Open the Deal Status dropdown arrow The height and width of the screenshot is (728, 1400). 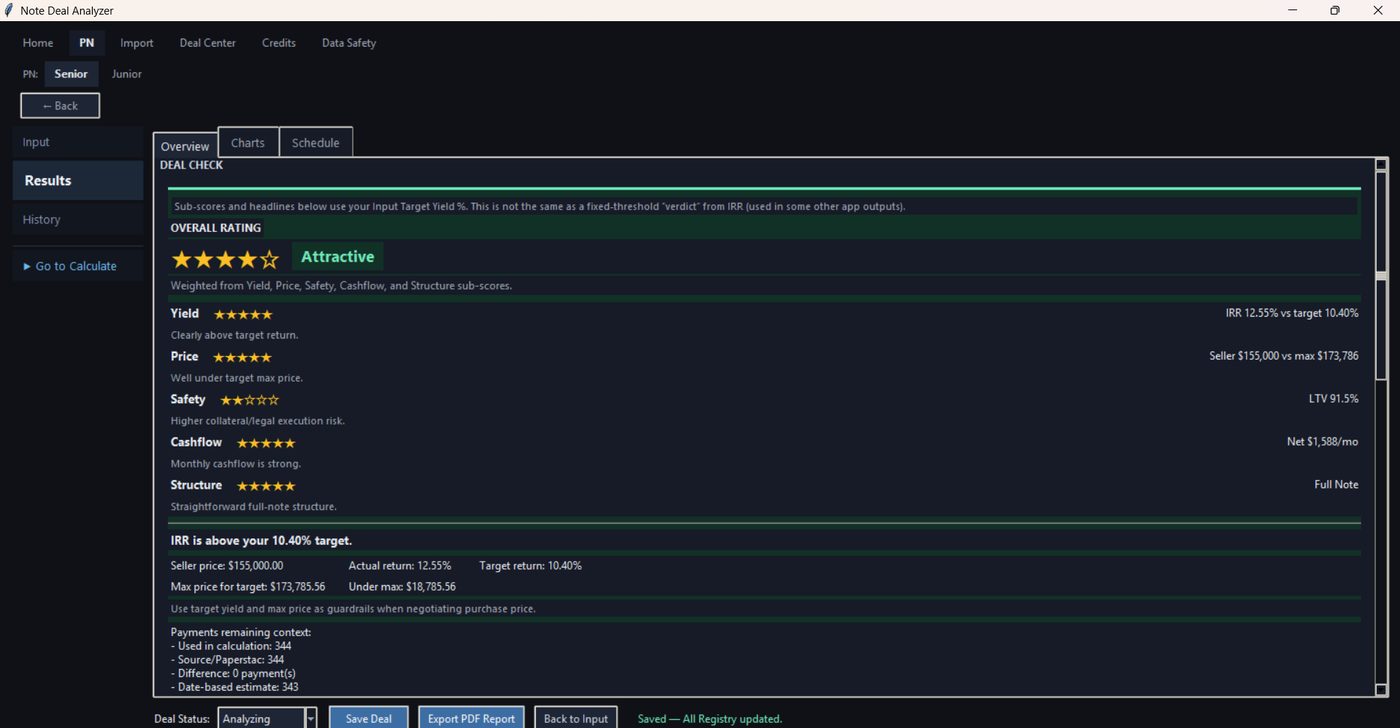tap(311, 718)
